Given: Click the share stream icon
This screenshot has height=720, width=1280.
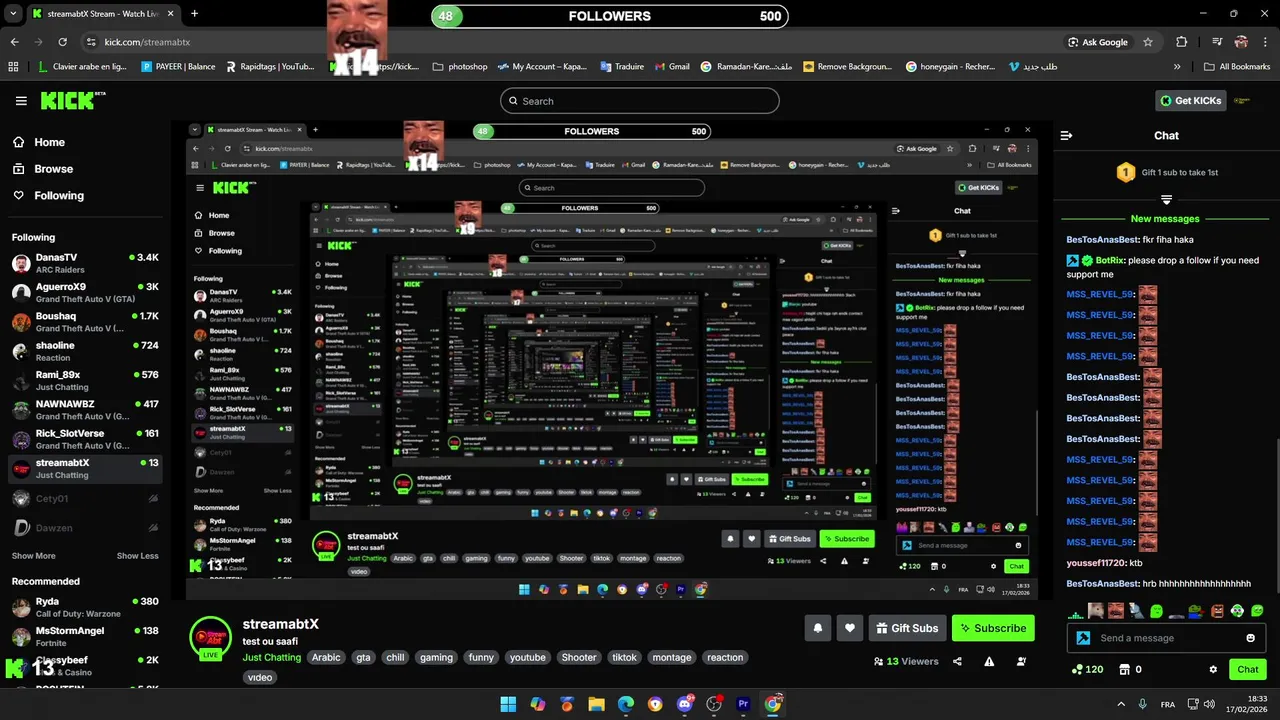Looking at the screenshot, I should click(x=957, y=661).
